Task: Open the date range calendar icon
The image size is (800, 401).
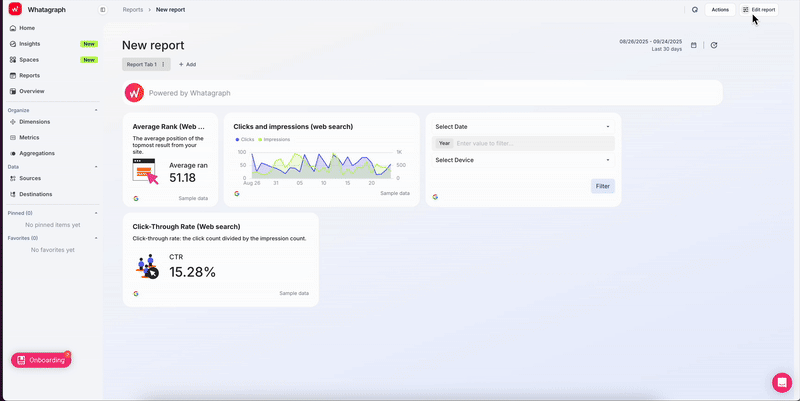Action: pos(693,45)
